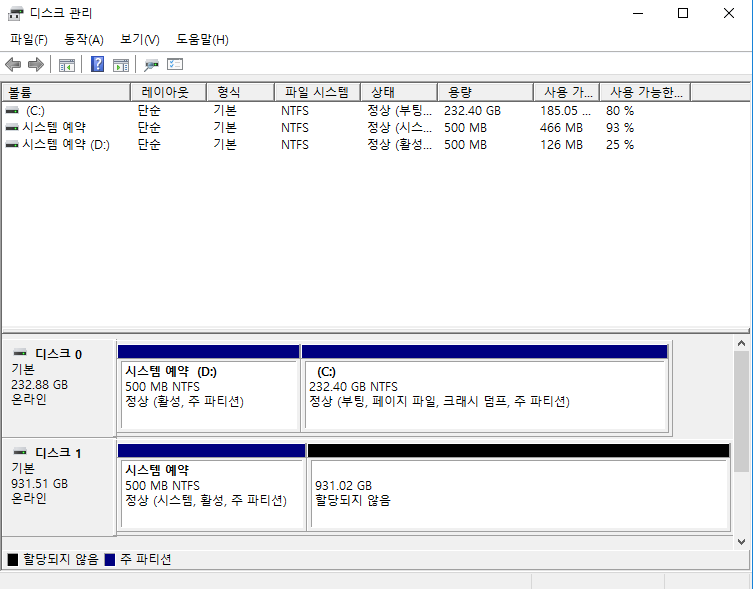This screenshot has height=589, width=753.
Task: Toggle the action pane toolbar icon
Action: tap(121, 64)
